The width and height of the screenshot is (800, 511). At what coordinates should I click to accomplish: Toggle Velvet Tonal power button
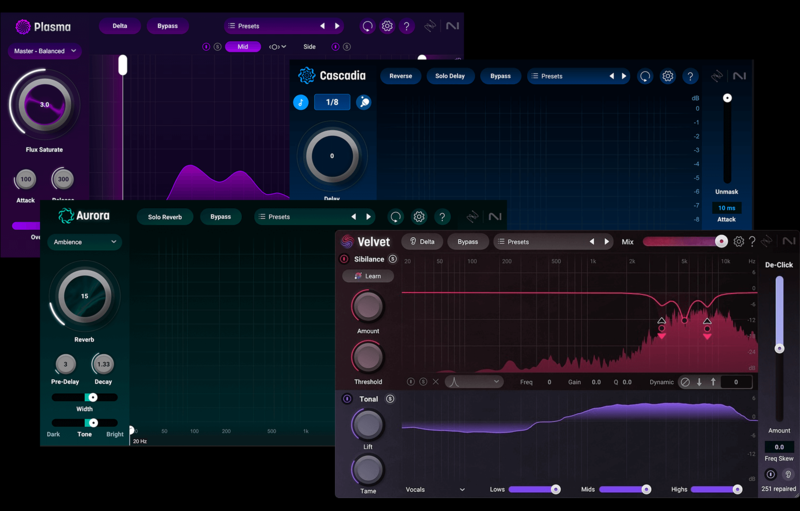point(347,399)
